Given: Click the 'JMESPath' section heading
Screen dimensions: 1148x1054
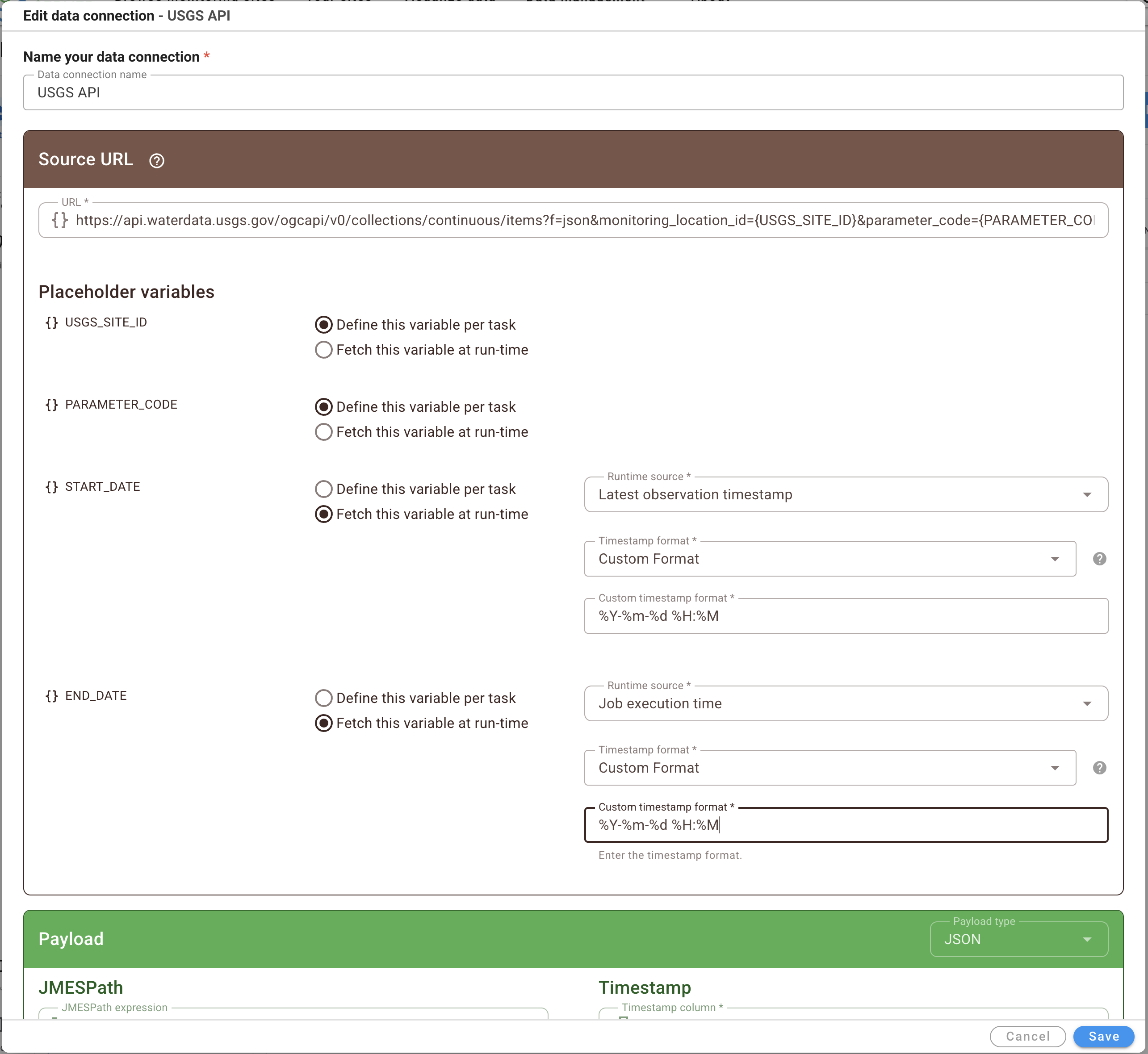Looking at the screenshot, I should pos(80,988).
